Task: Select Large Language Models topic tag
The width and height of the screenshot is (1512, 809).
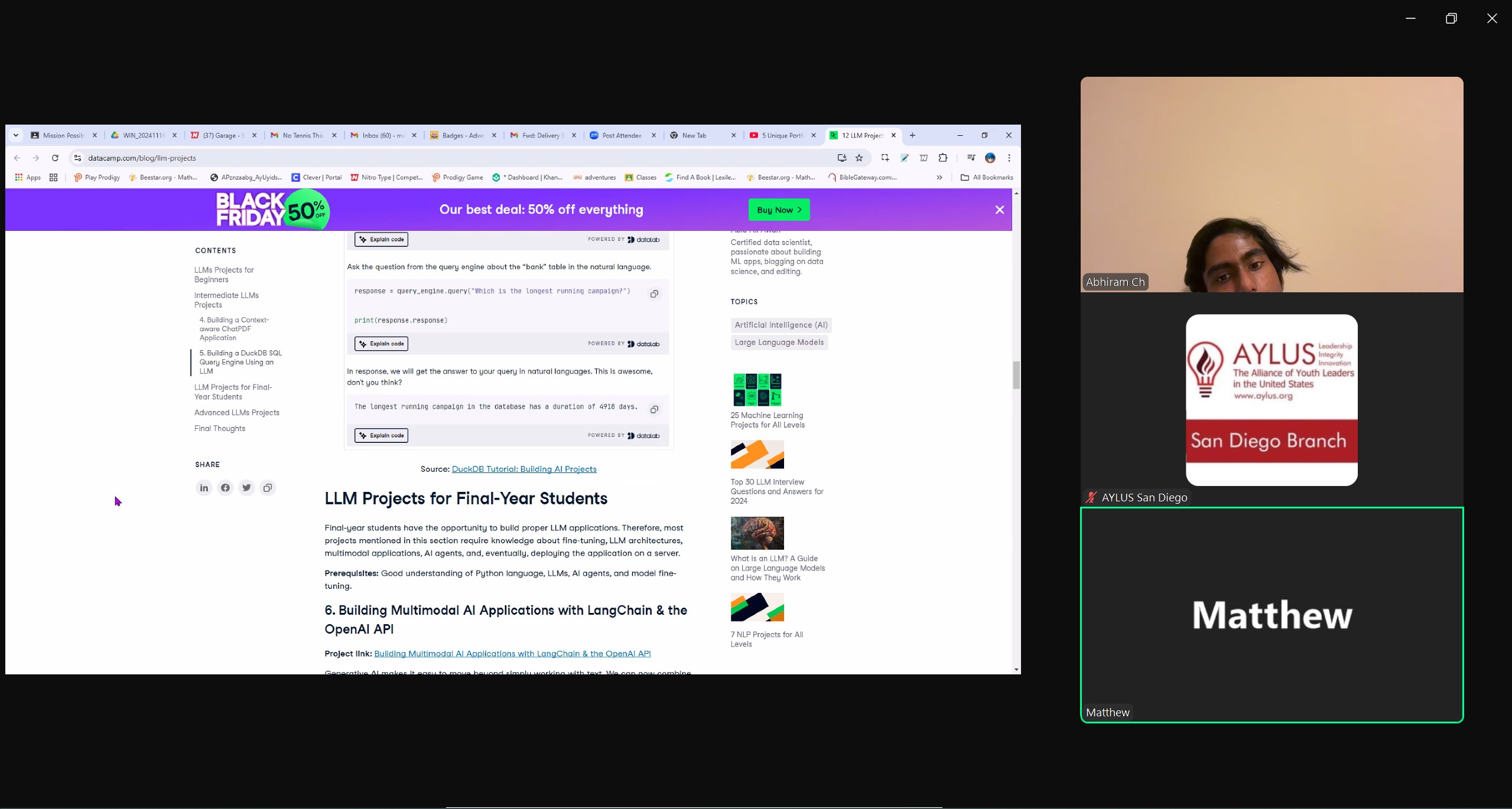Action: (779, 342)
